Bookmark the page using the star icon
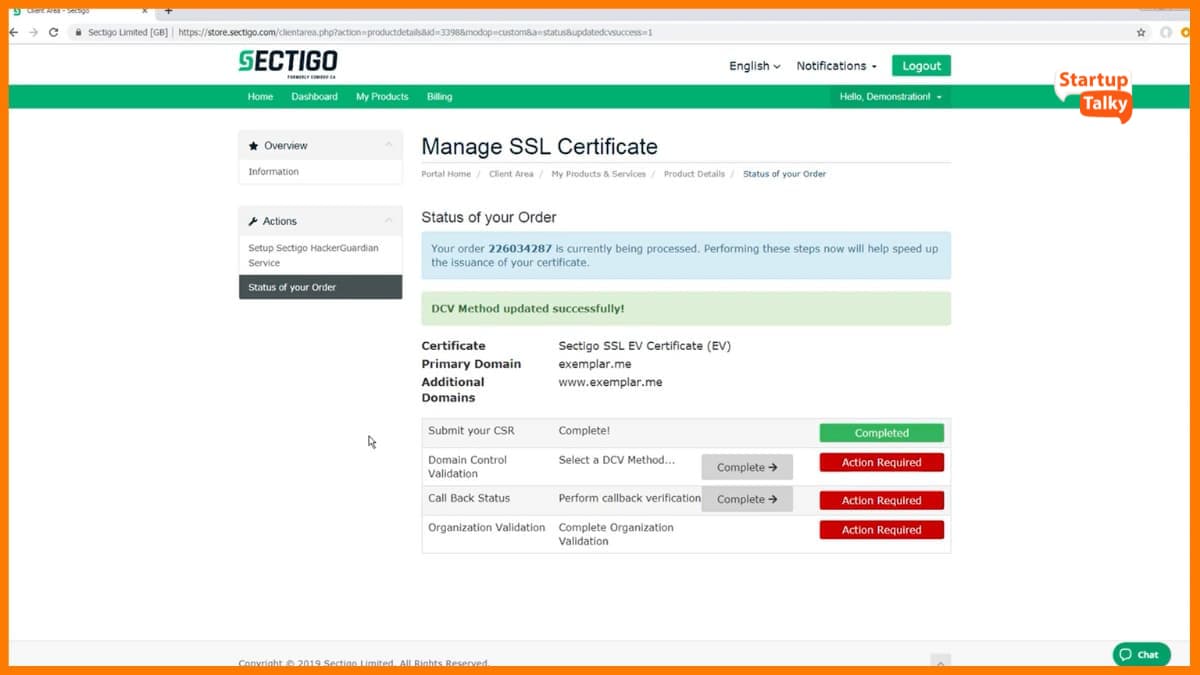Screen dimensions: 1200x675 point(1141,31)
